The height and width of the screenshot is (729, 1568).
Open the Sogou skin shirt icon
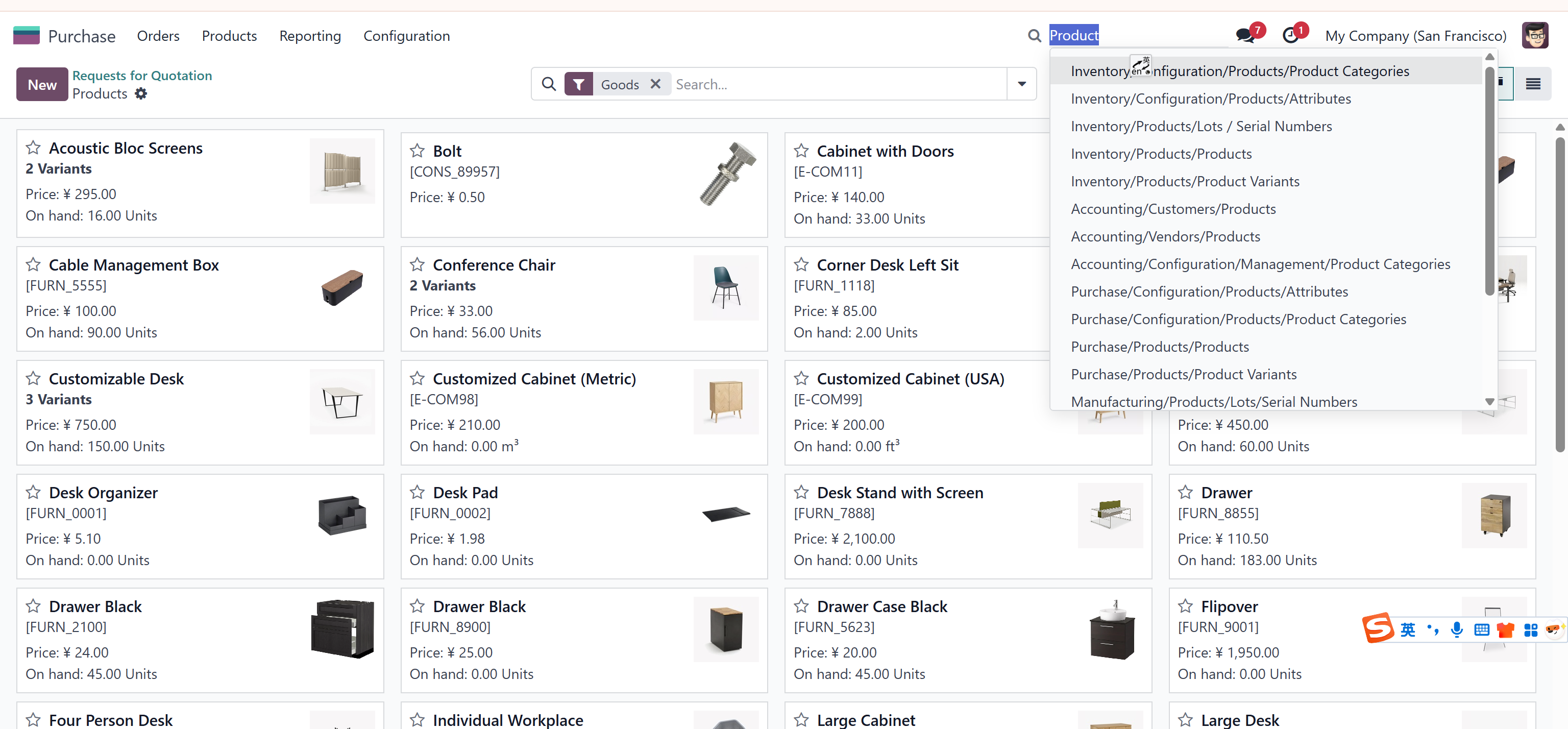tap(1505, 630)
